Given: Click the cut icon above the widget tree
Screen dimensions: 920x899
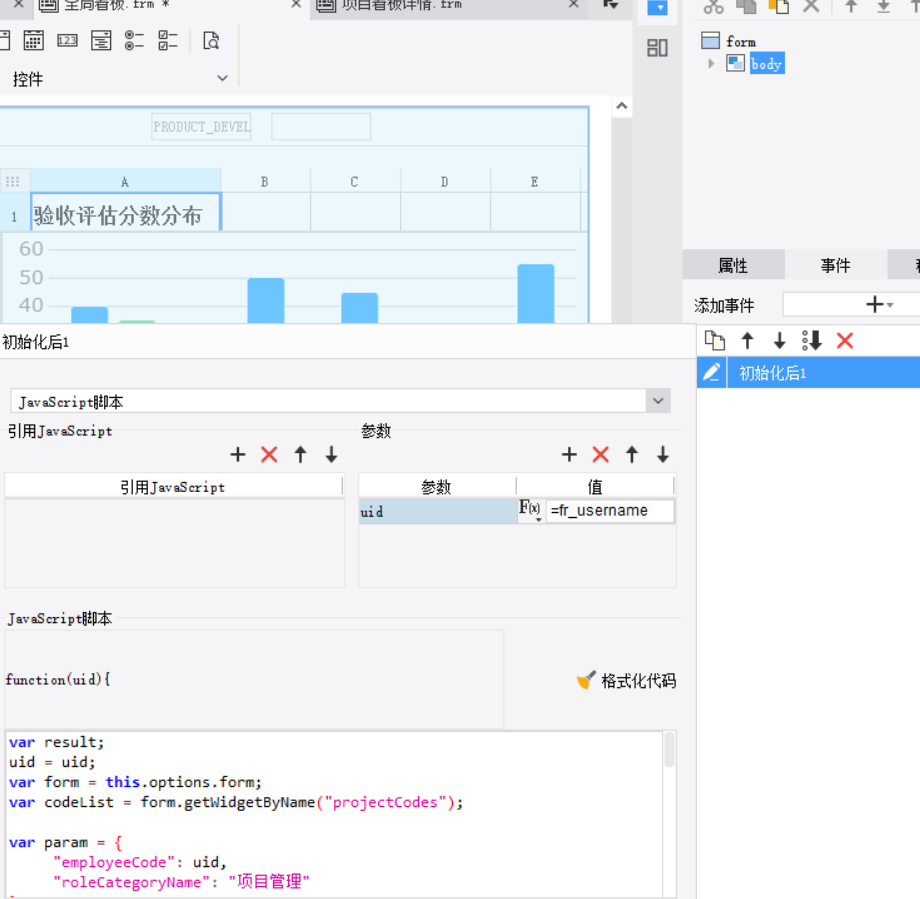Looking at the screenshot, I should point(713,7).
